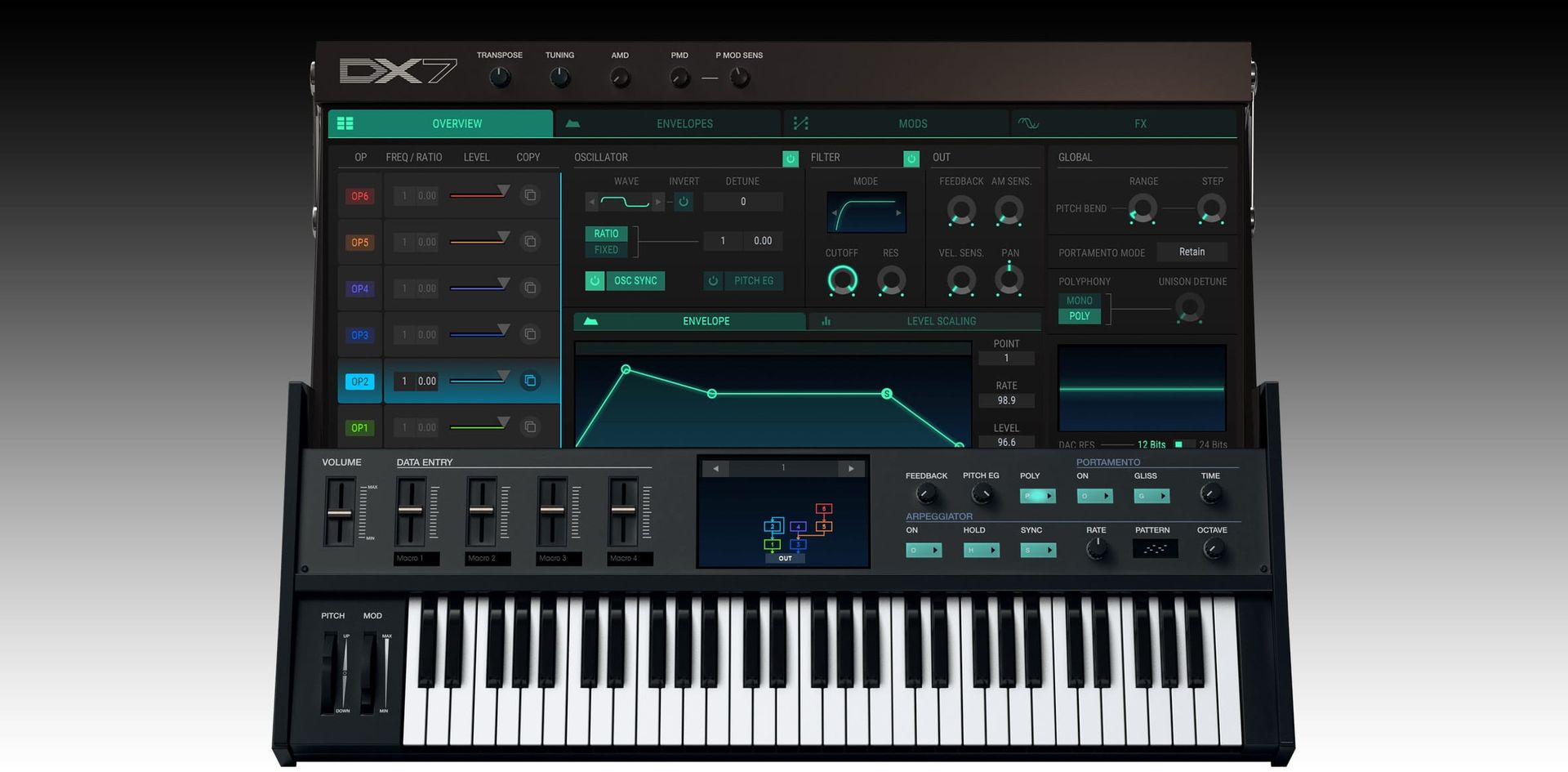Click the algorithm routing diagram
Viewport: 1568px width, 772px height.
[798, 532]
